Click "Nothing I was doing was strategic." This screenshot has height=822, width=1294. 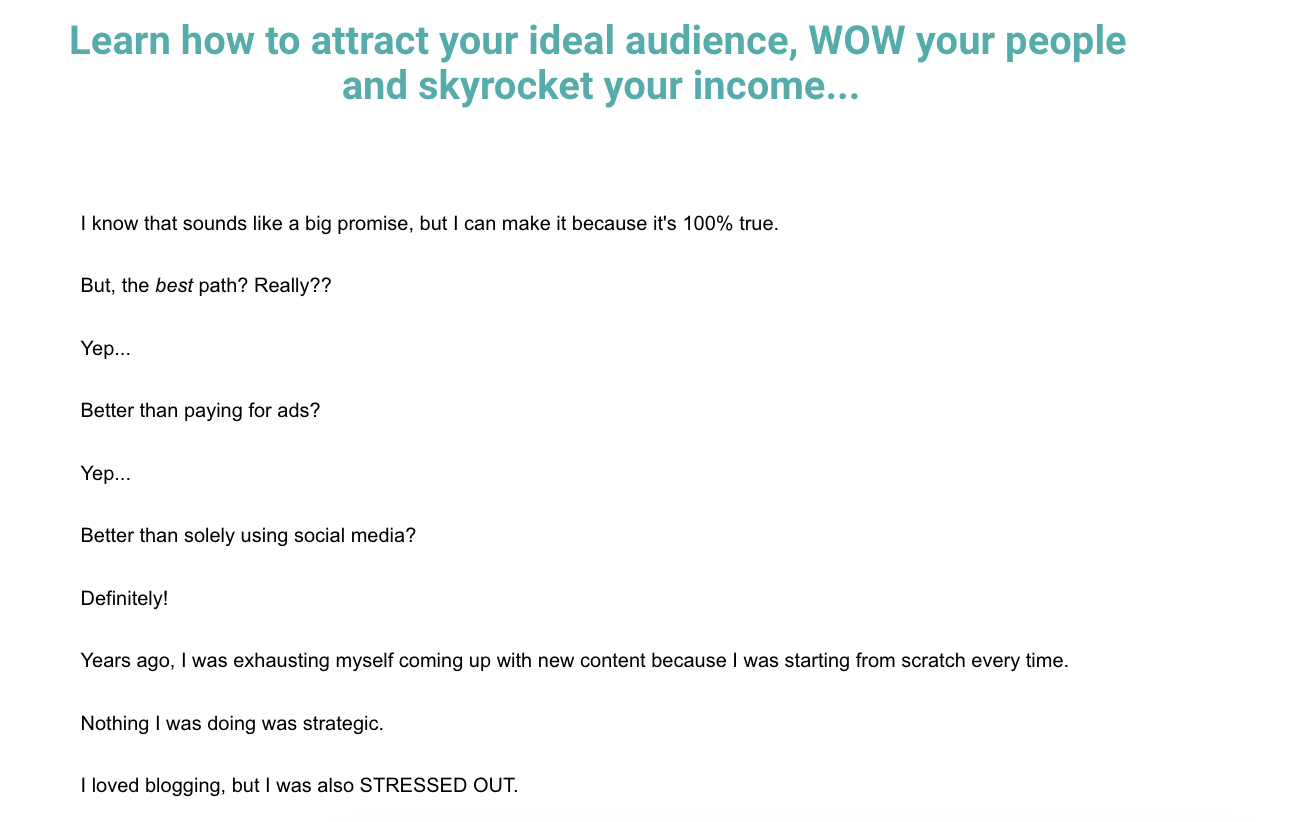(x=232, y=723)
